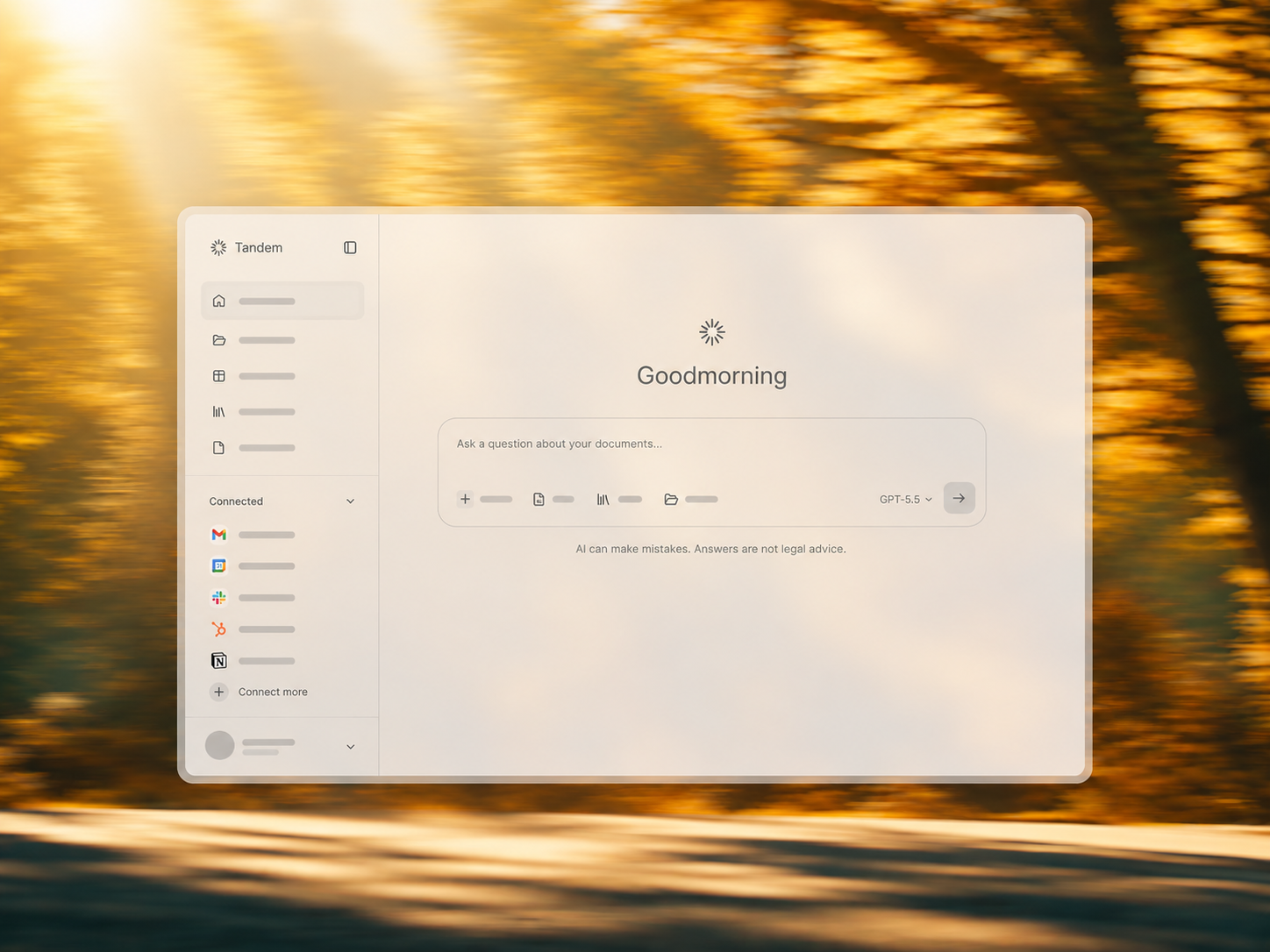This screenshot has height=952, width=1270.
Task: Click the document file icon in prompt toolbar
Action: 539,499
